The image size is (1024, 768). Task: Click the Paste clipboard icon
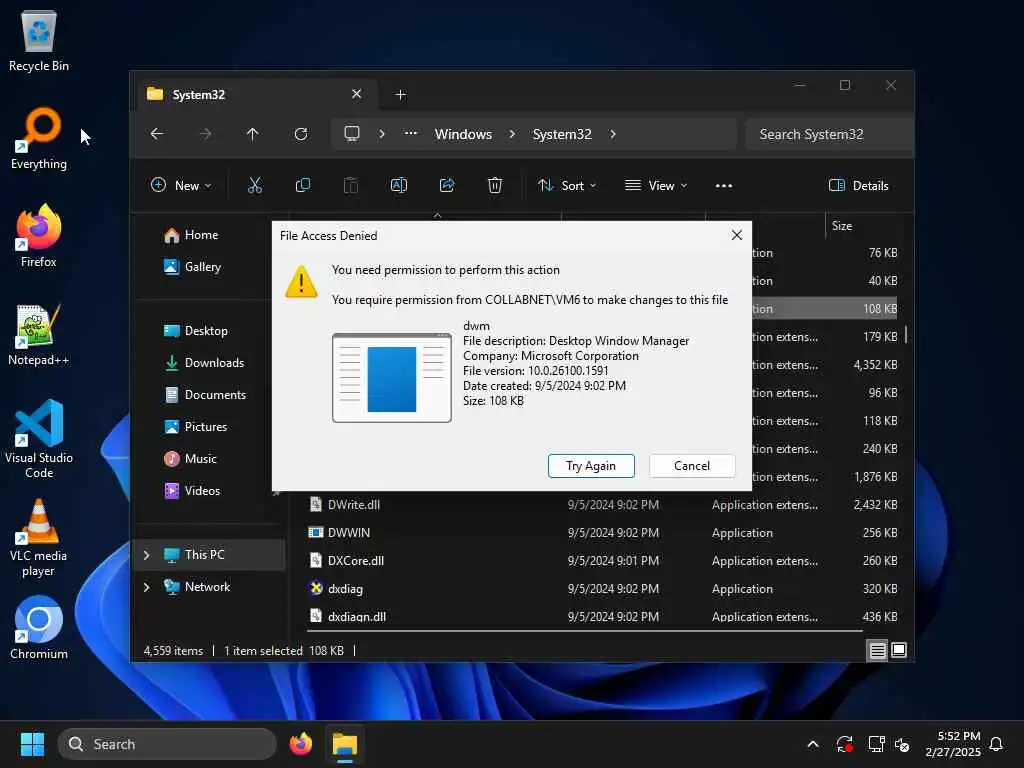click(x=351, y=185)
